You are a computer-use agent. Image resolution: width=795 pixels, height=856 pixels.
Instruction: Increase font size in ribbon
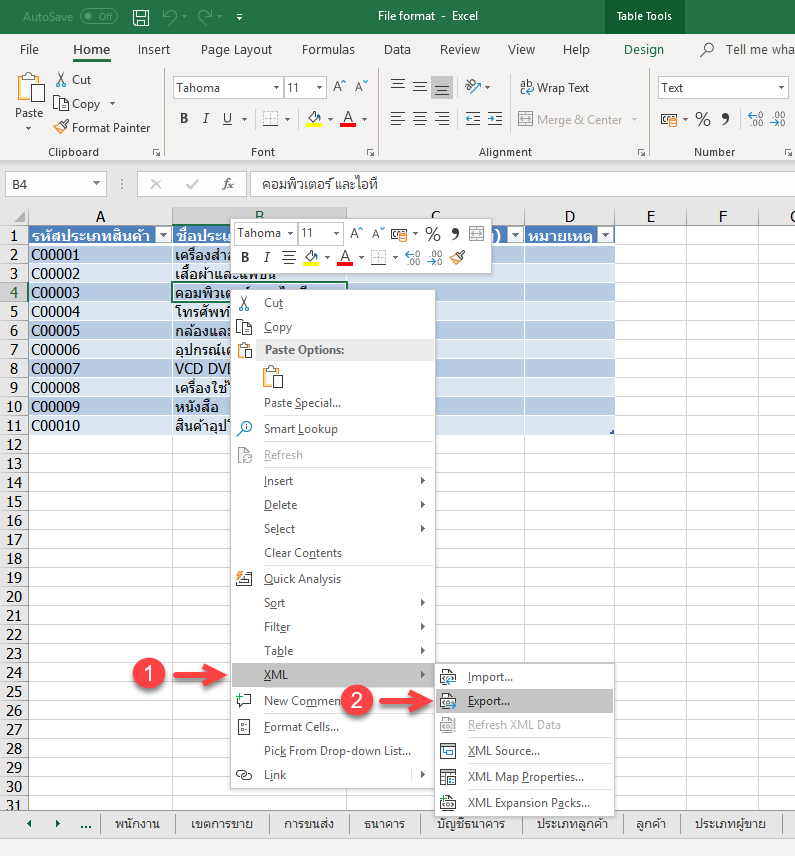pyautogui.click(x=339, y=87)
